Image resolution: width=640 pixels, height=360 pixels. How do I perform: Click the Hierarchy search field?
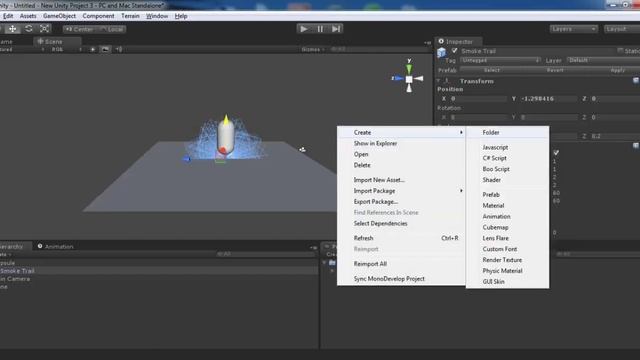[x=265, y=254]
